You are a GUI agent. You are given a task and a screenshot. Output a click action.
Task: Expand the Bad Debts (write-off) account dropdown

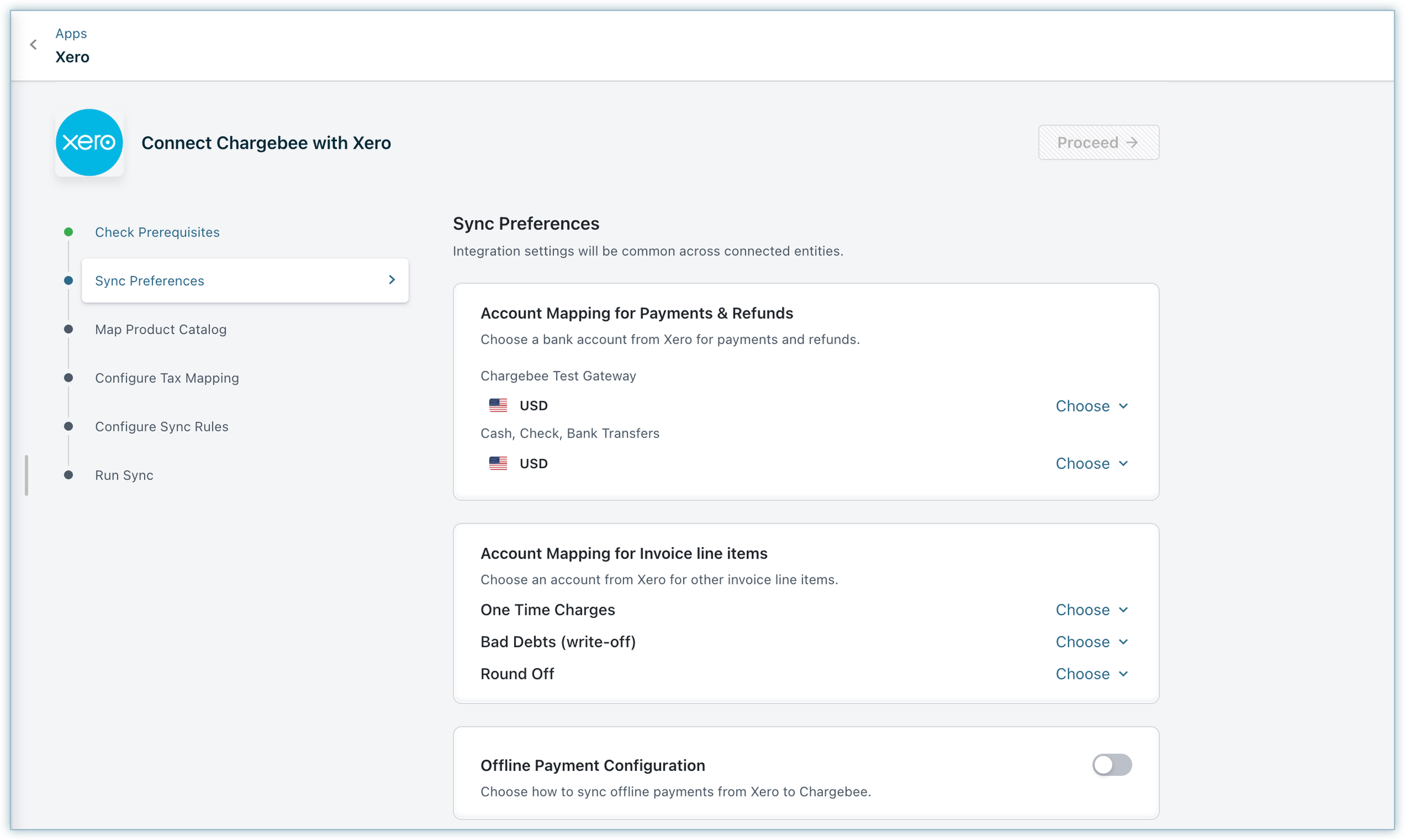(x=1092, y=642)
